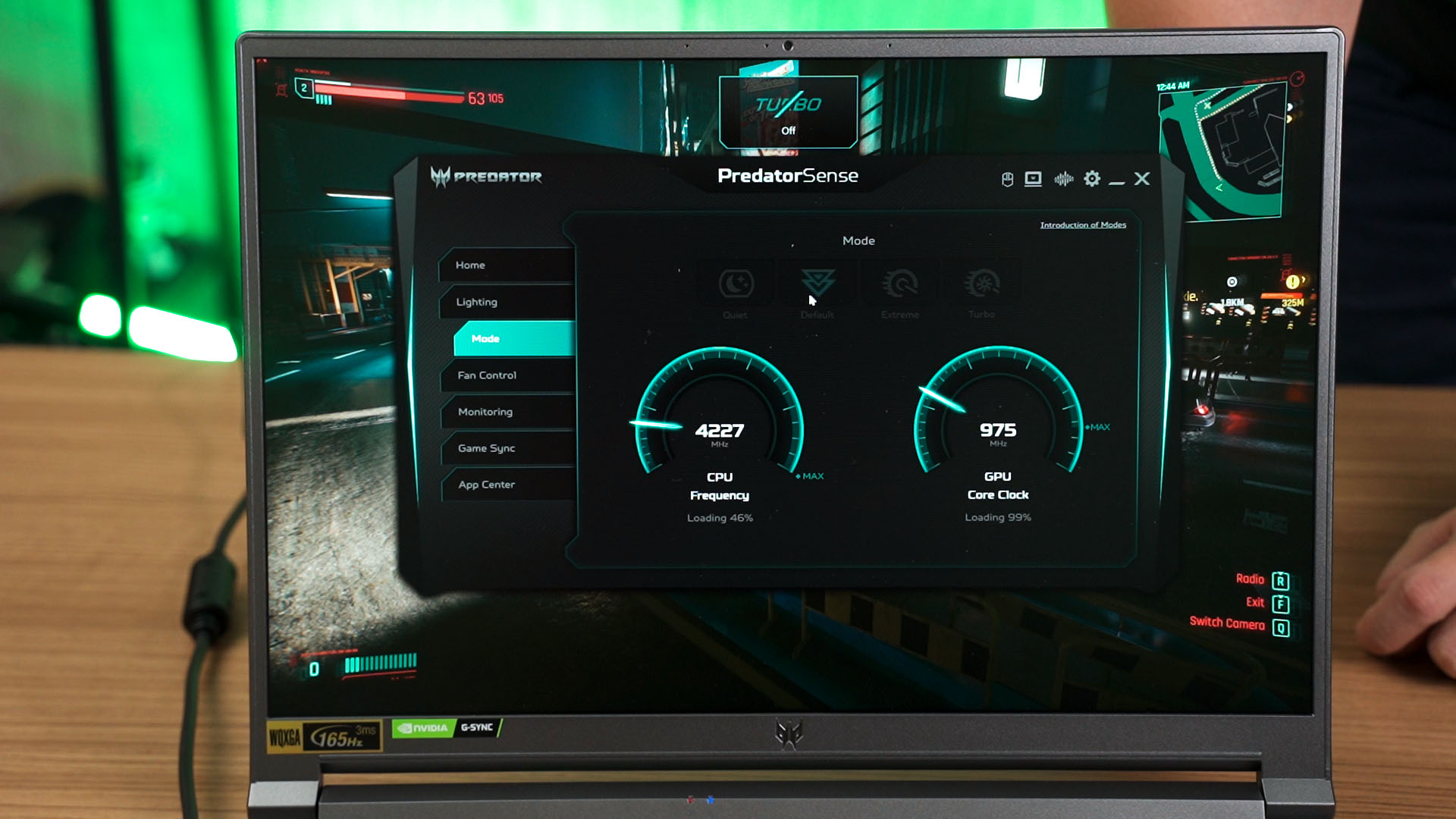1456x819 pixels.
Task: Click the 975 MHz GPU value
Action: [x=998, y=431]
